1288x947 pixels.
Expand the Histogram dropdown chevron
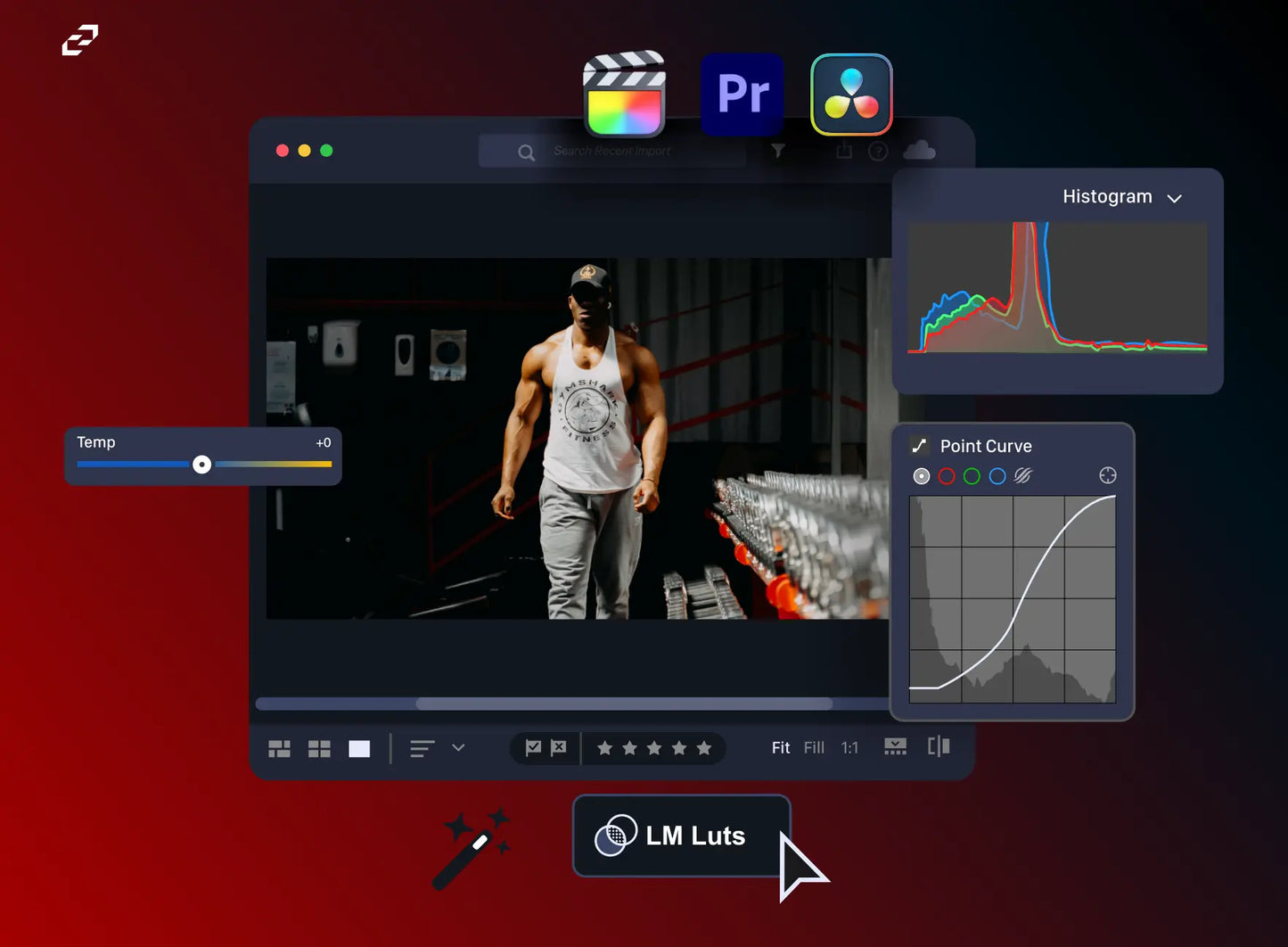pyautogui.click(x=1174, y=198)
